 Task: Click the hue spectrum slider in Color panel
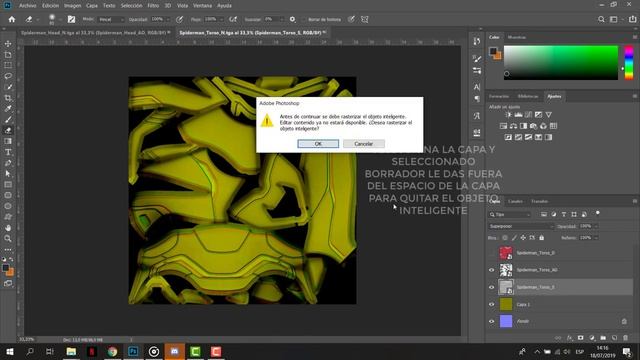click(x=629, y=62)
